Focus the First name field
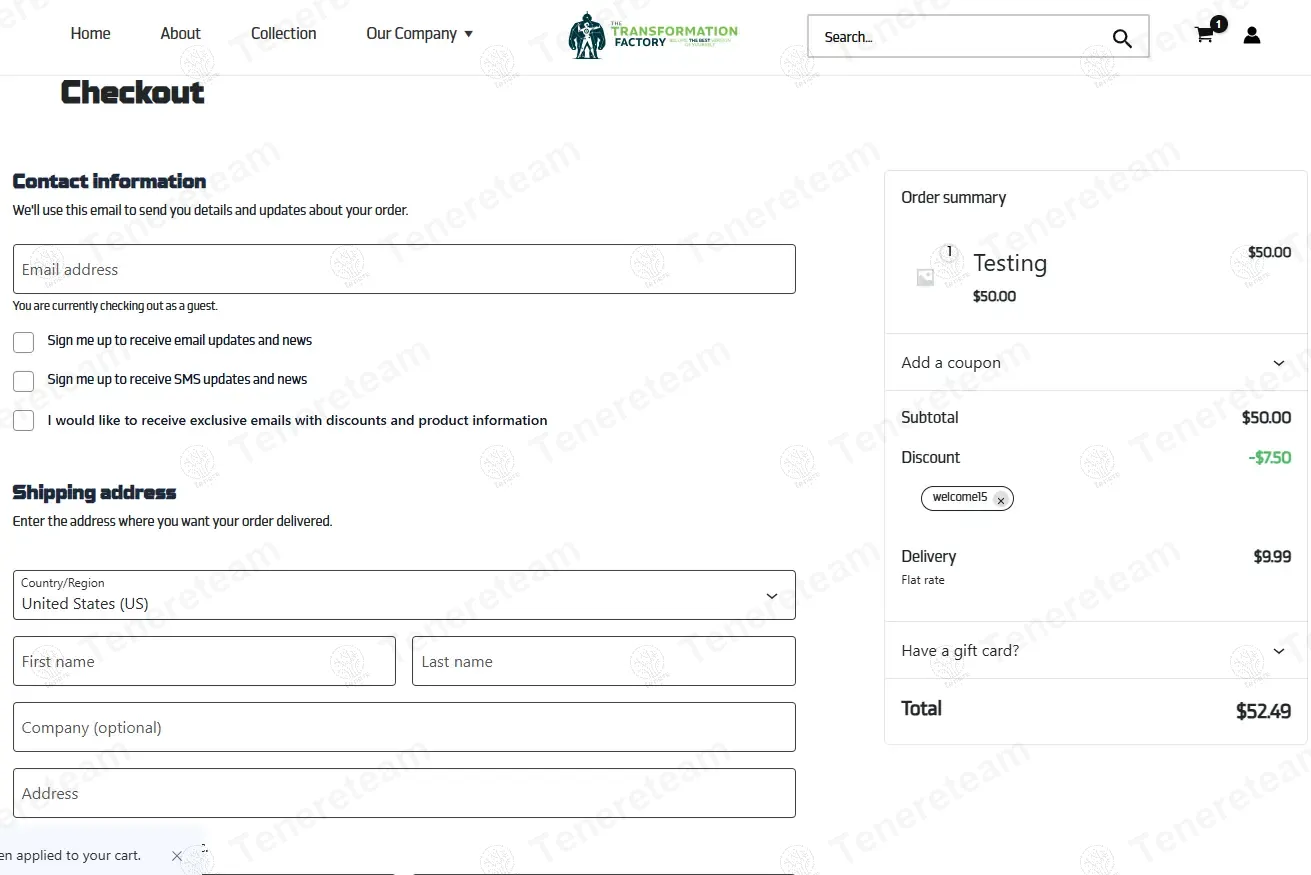This screenshot has width=1311, height=875. [204, 661]
